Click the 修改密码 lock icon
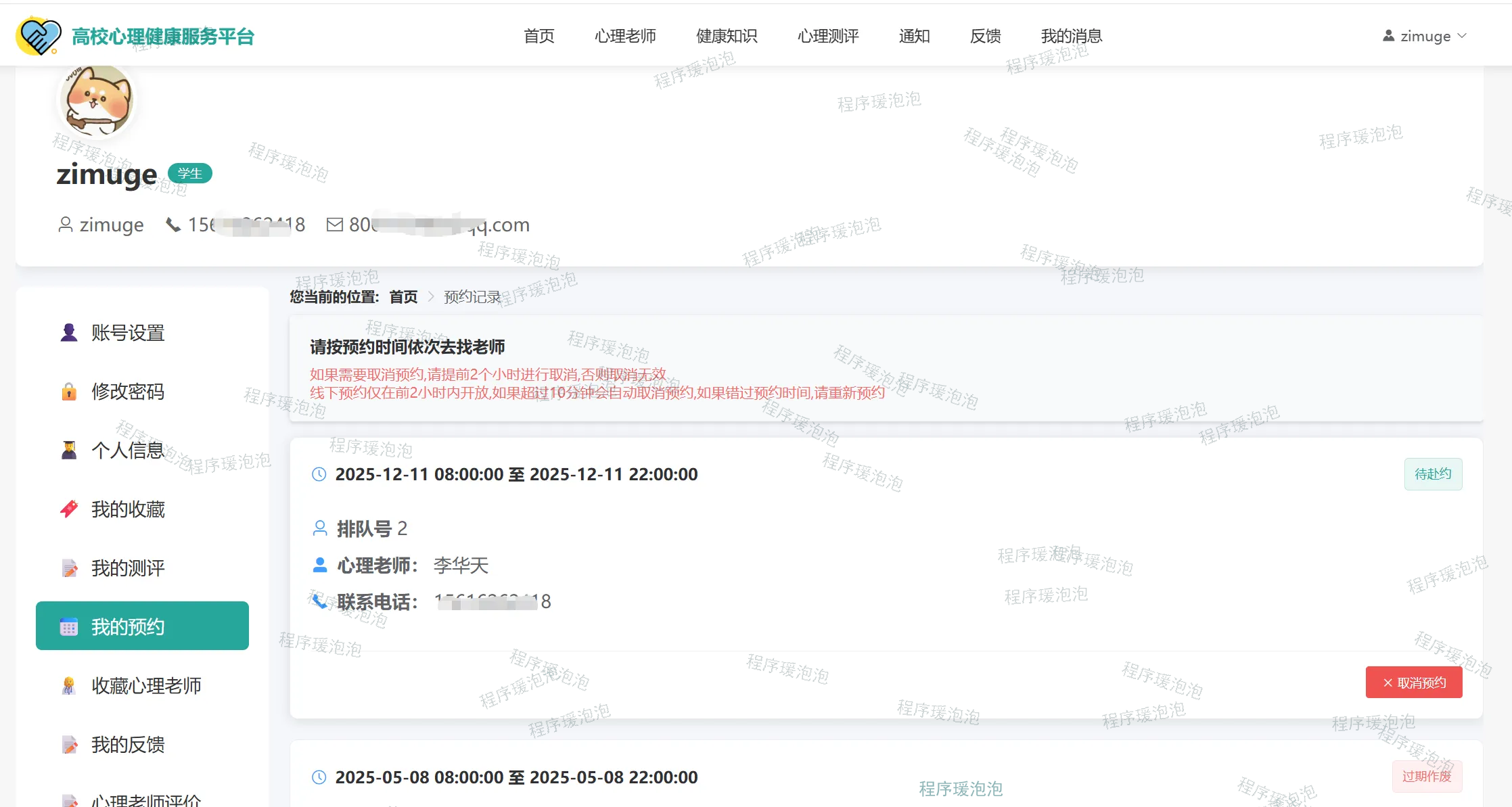The image size is (1512, 807). coord(68,392)
